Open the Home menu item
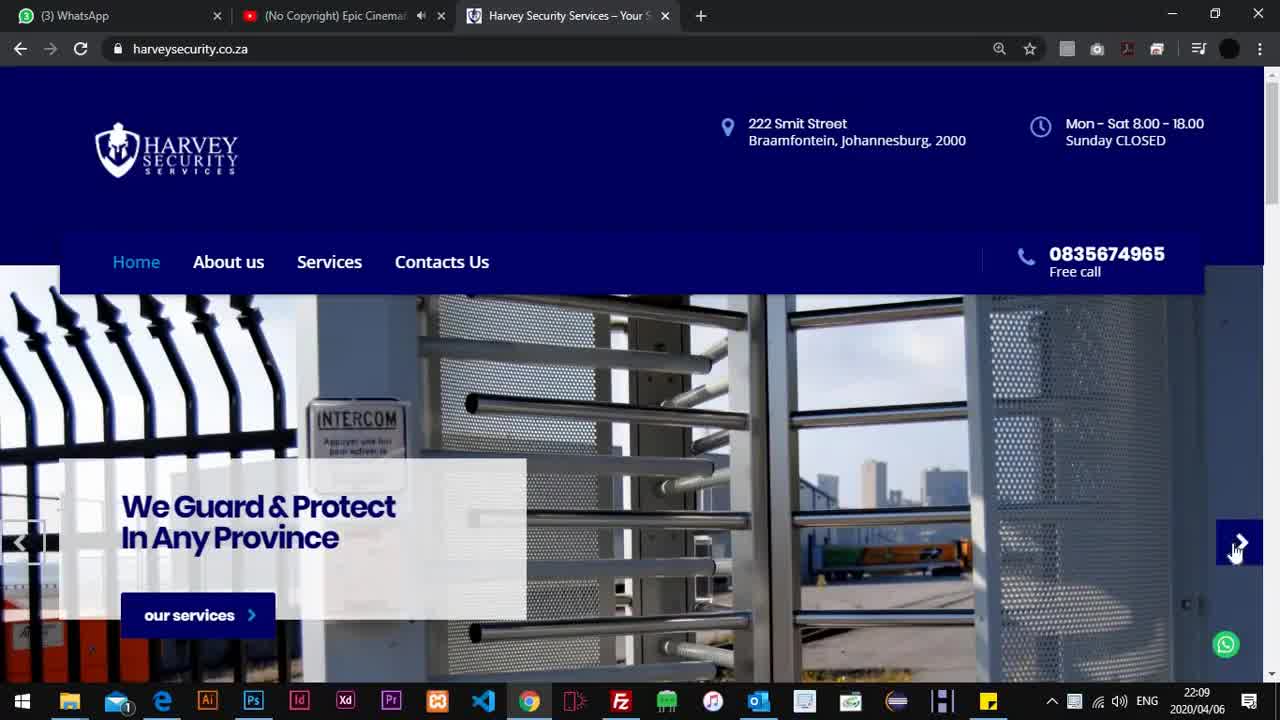The height and width of the screenshot is (720, 1280). click(x=136, y=262)
